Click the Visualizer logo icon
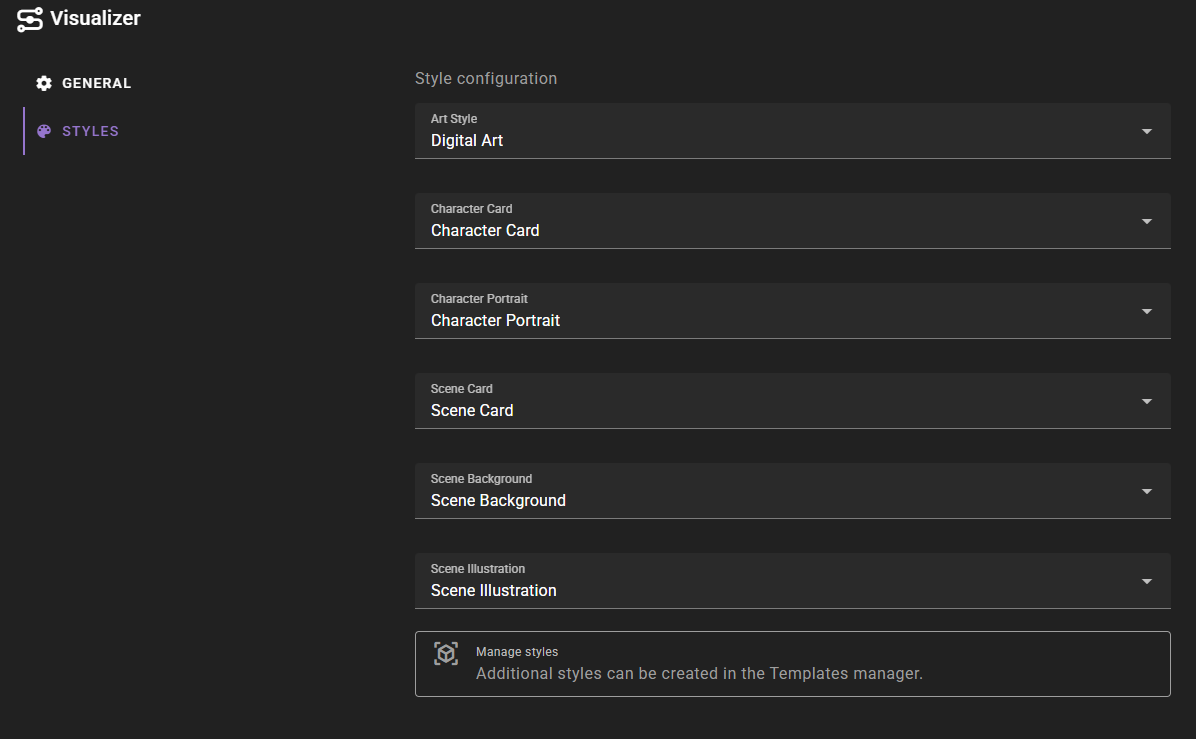The height and width of the screenshot is (739, 1196). 29,18
